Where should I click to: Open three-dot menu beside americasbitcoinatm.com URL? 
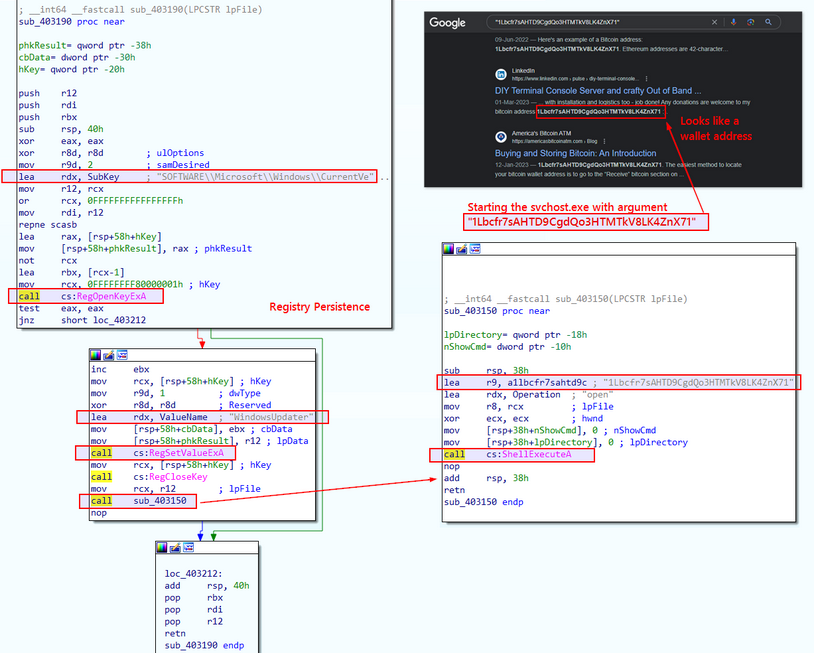[605, 141]
